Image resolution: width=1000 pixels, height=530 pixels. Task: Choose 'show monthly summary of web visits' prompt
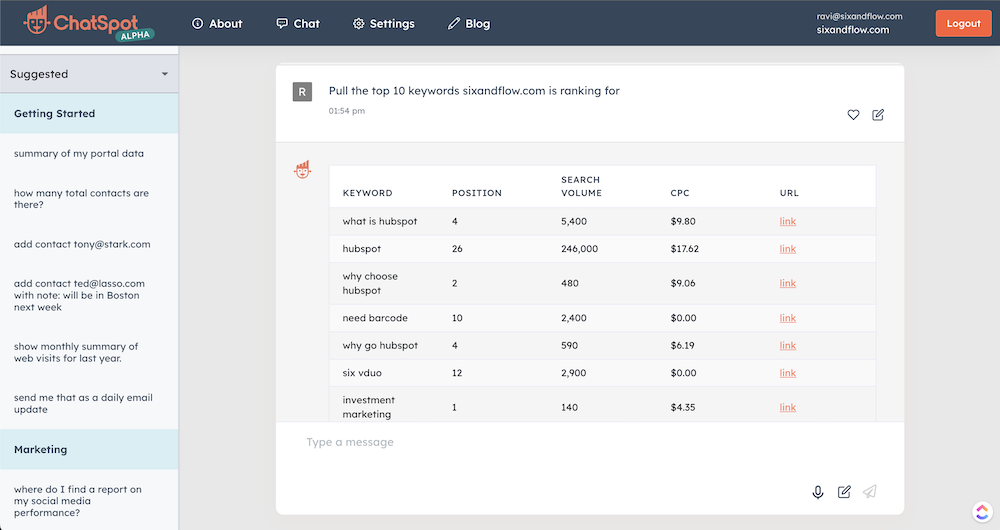(x=76, y=352)
